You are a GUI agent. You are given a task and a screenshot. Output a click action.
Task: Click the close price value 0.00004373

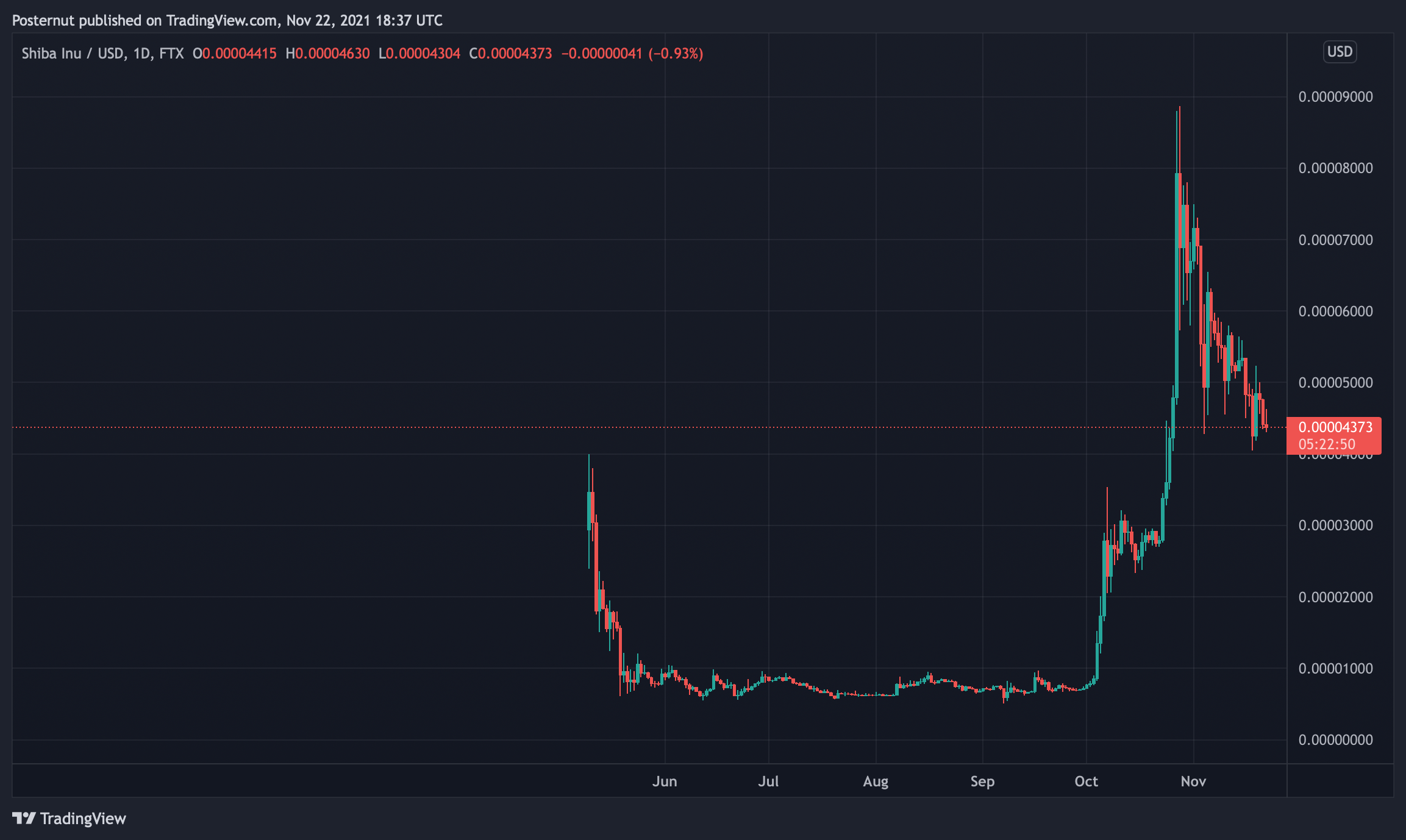click(512, 53)
